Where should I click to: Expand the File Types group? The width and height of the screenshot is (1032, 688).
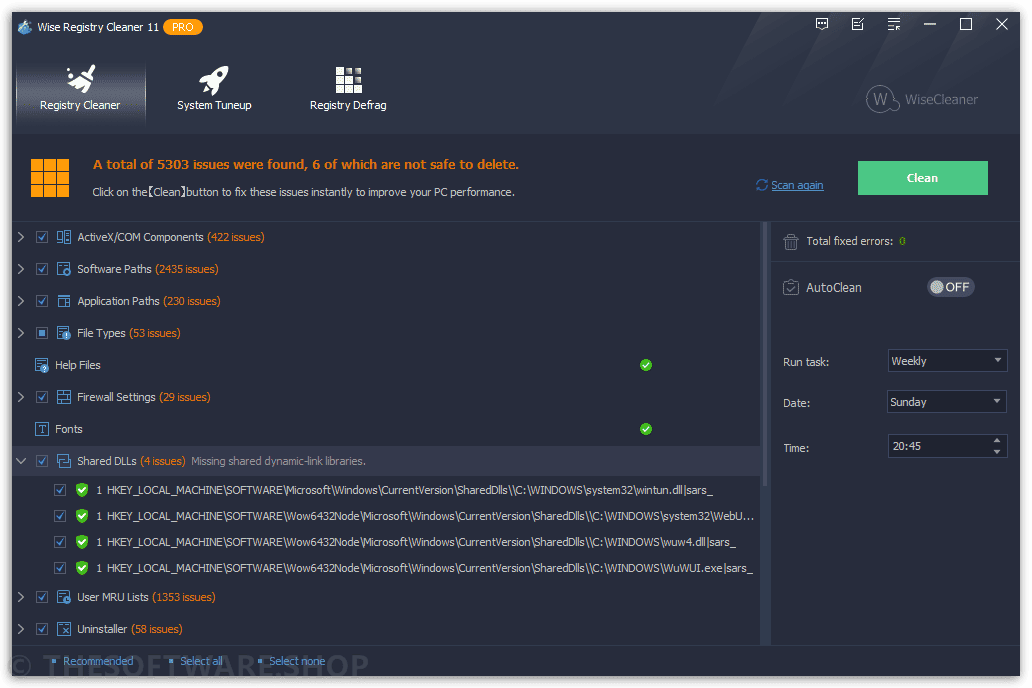[21, 333]
